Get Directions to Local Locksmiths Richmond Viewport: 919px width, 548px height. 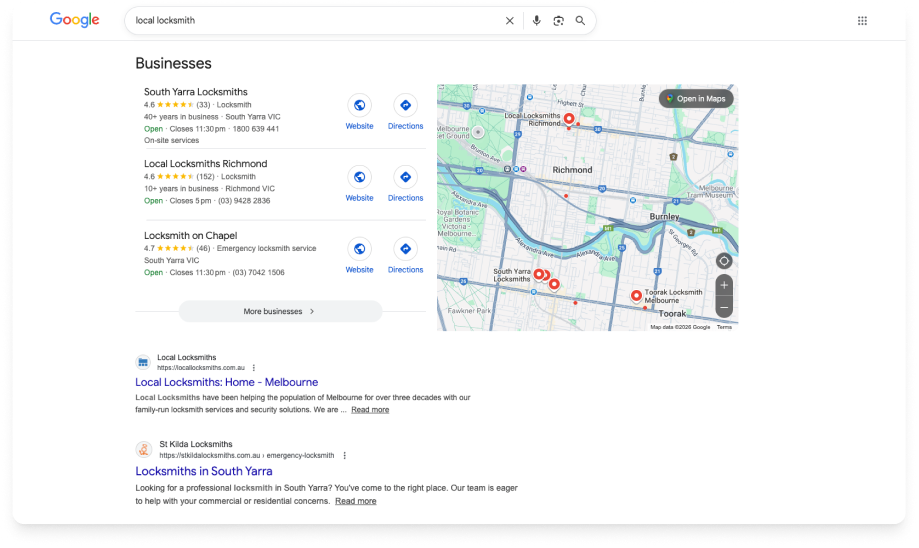pyautogui.click(x=405, y=184)
